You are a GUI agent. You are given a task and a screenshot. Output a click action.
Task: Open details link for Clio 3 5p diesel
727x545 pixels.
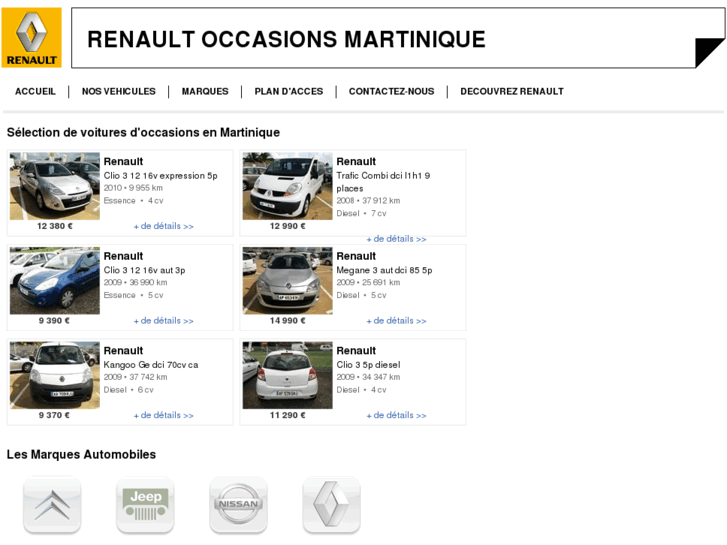(396, 415)
